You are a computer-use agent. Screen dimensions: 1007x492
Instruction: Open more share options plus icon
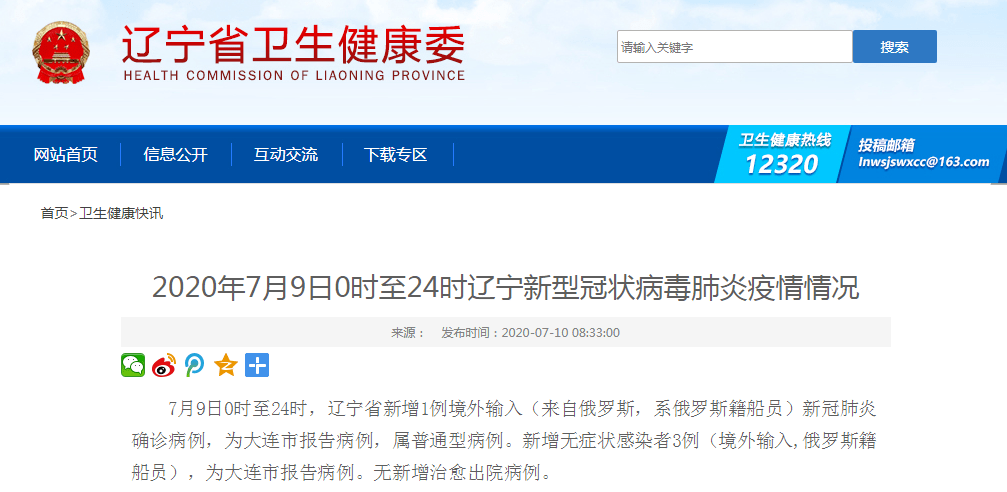tap(257, 365)
